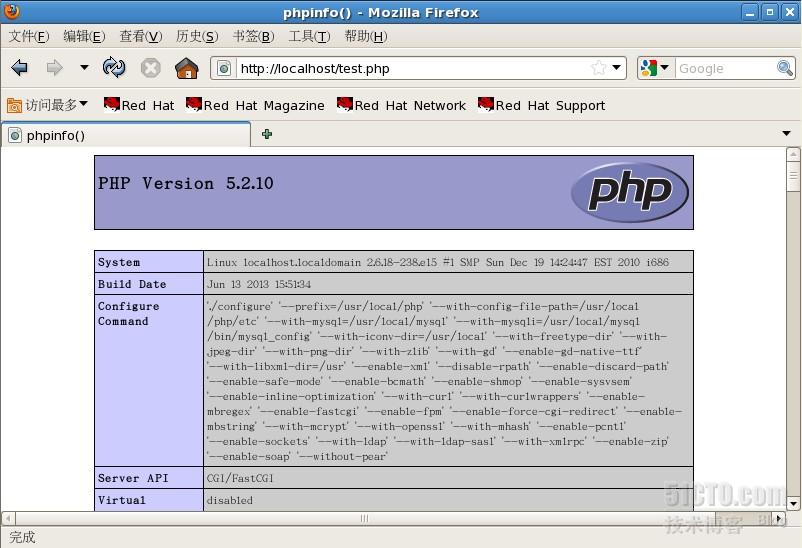Open the 书签(B) menu
Image resolution: width=802 pixels, height=548 pixels.
pos(253,36)
